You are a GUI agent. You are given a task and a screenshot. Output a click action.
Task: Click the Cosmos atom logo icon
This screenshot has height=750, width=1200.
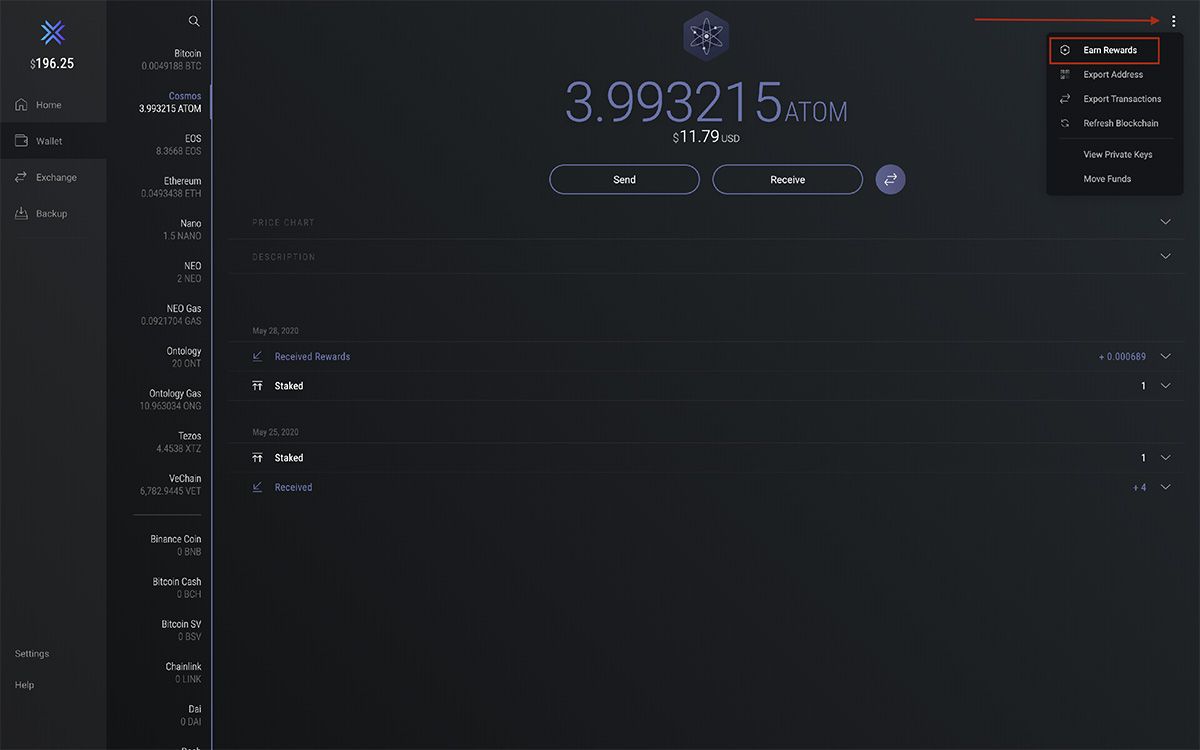(706, 37)
